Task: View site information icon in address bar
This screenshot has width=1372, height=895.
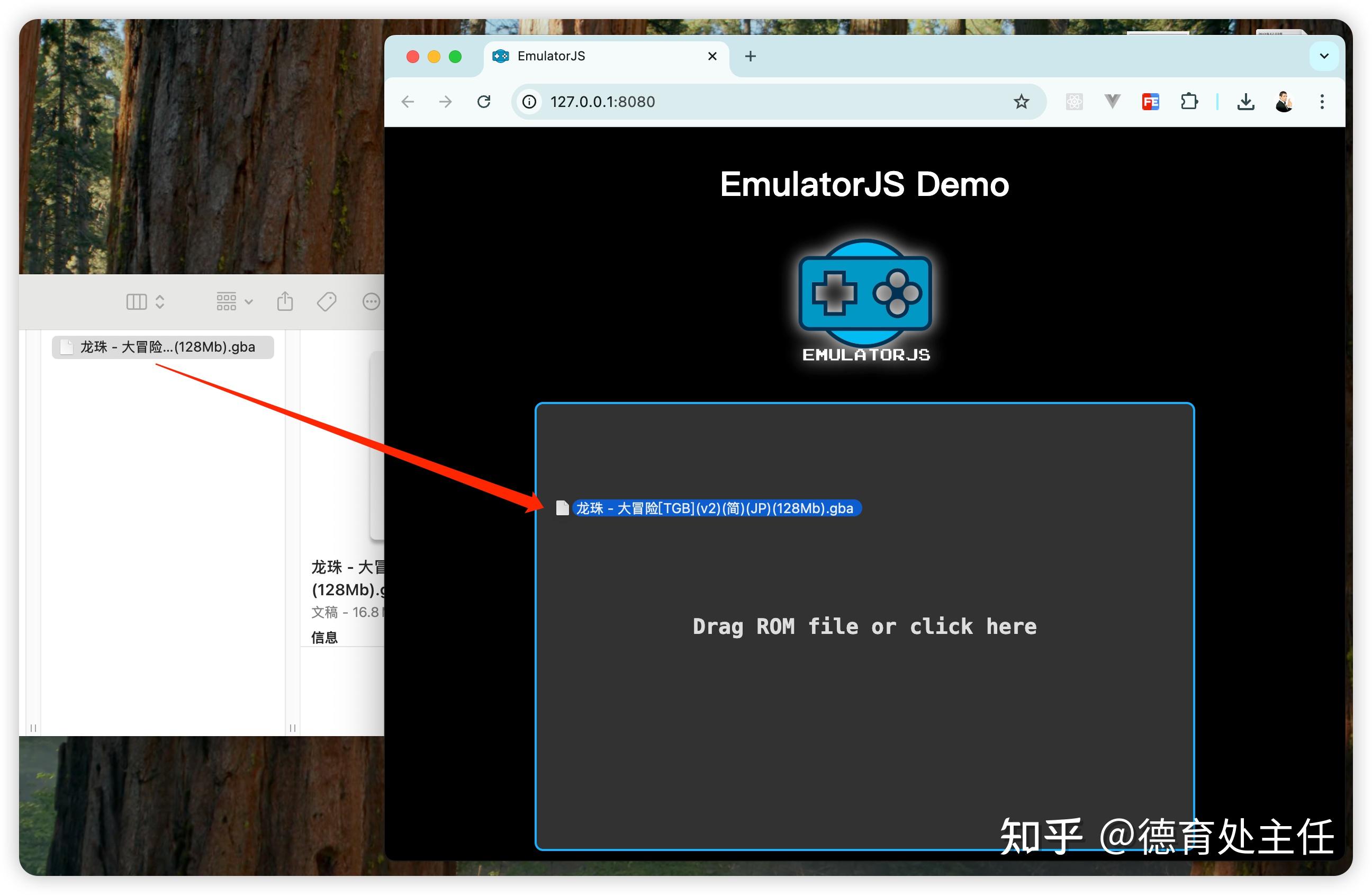Action: coord(529,102)
